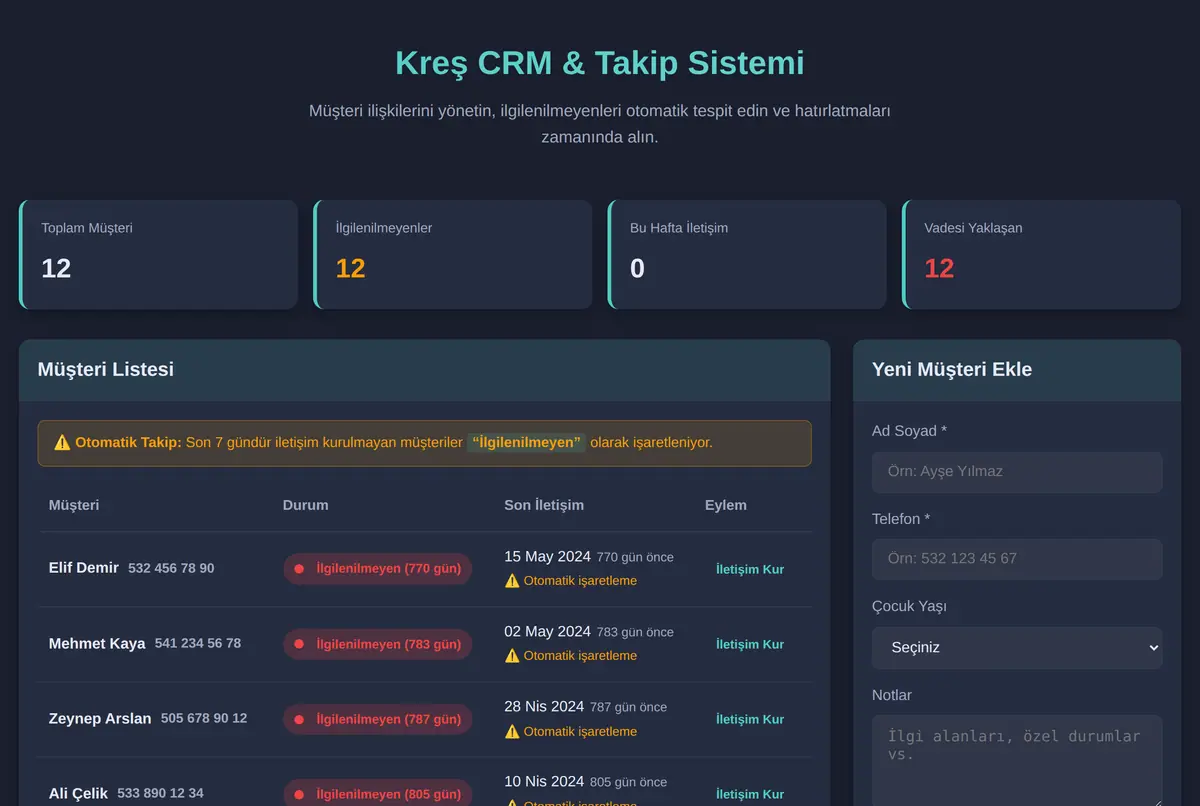Screen dimensions: 1200x806
Task: Click customer name Mehmet Kaya
Action: point(97,643)
